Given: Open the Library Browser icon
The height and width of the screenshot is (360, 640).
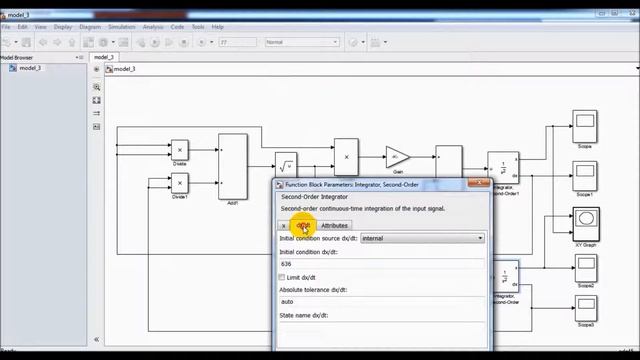Looking at the screenshot, I should point(88,42).
